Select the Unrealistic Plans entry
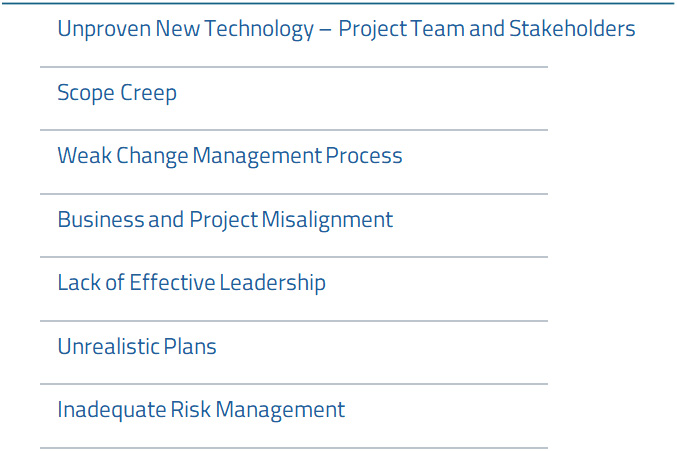Image resolution: width=677 pixels, height=451 pixels. [x=137, y=347]
